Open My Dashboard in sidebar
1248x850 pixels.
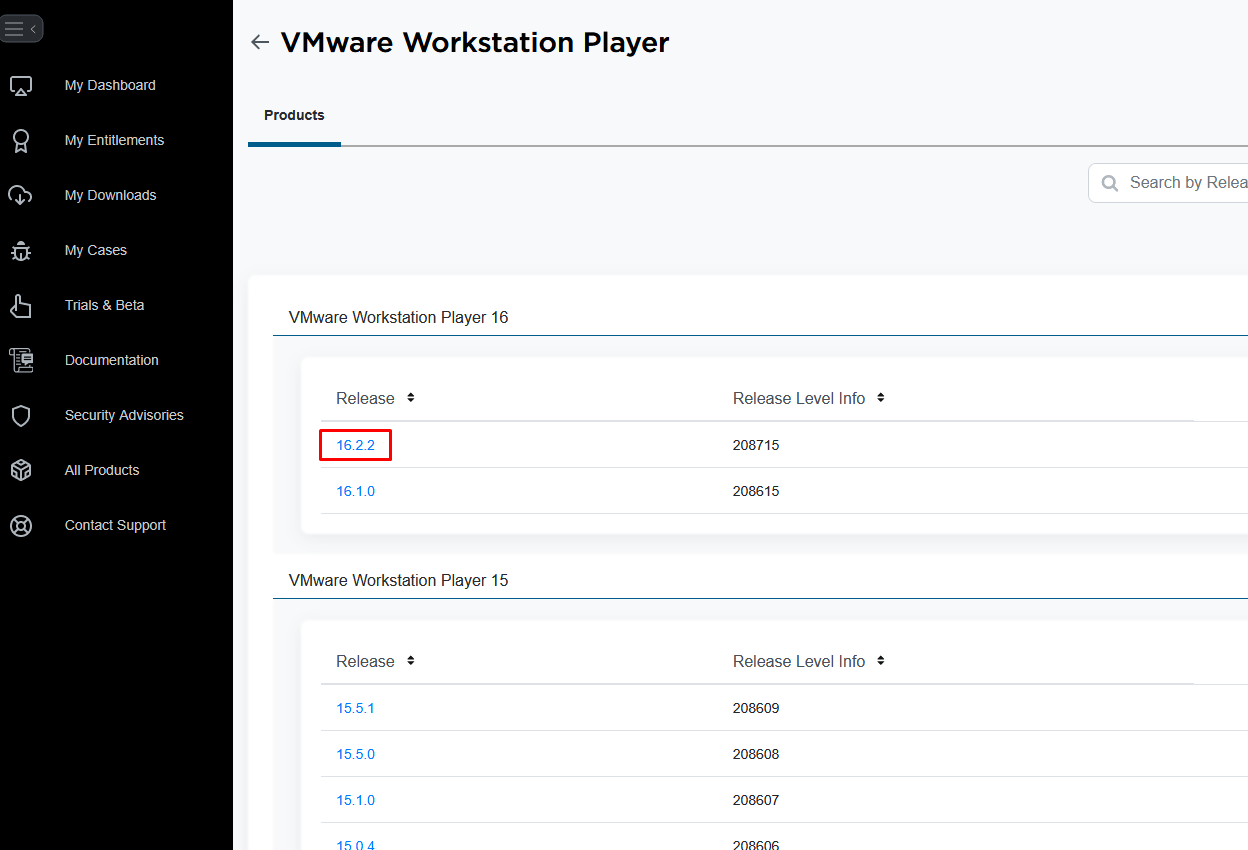110,86
